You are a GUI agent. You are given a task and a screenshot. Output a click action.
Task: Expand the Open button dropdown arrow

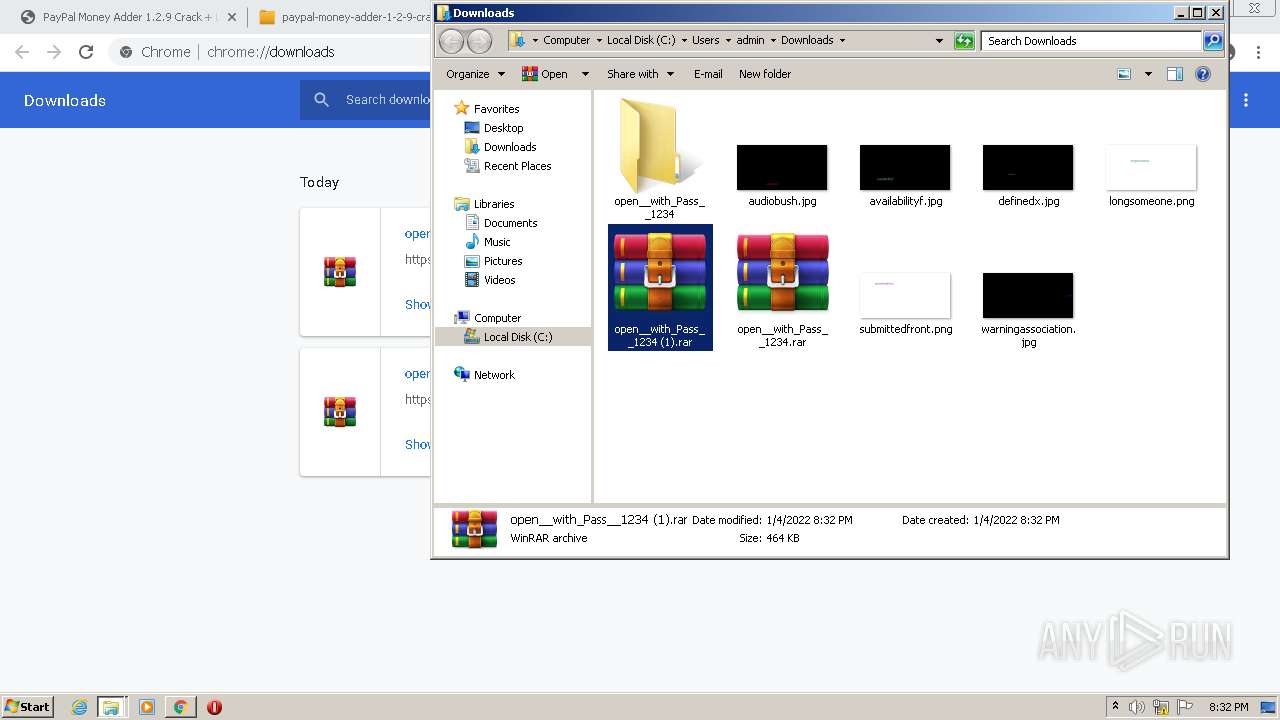point(585,74)
